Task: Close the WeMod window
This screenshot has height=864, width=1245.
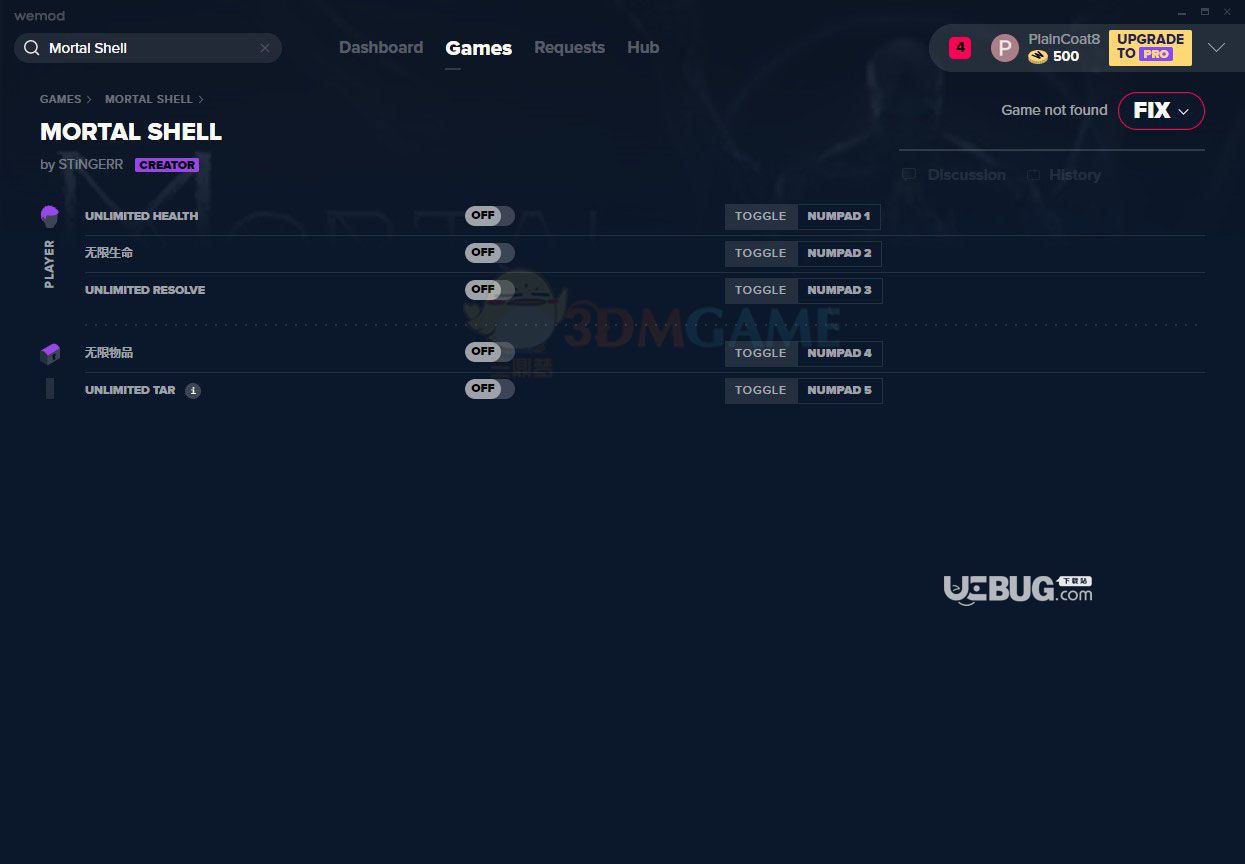Action: (1227, 12)
